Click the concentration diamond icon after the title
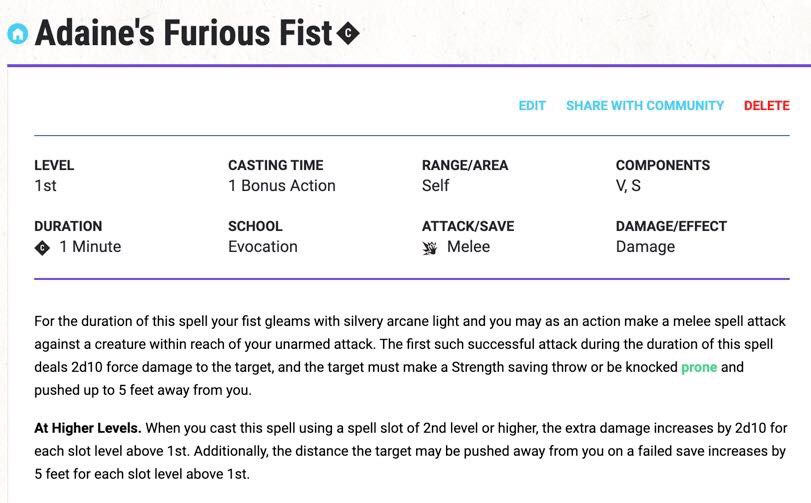This screenshot has width=811, height=503. [x=348, y=34]
